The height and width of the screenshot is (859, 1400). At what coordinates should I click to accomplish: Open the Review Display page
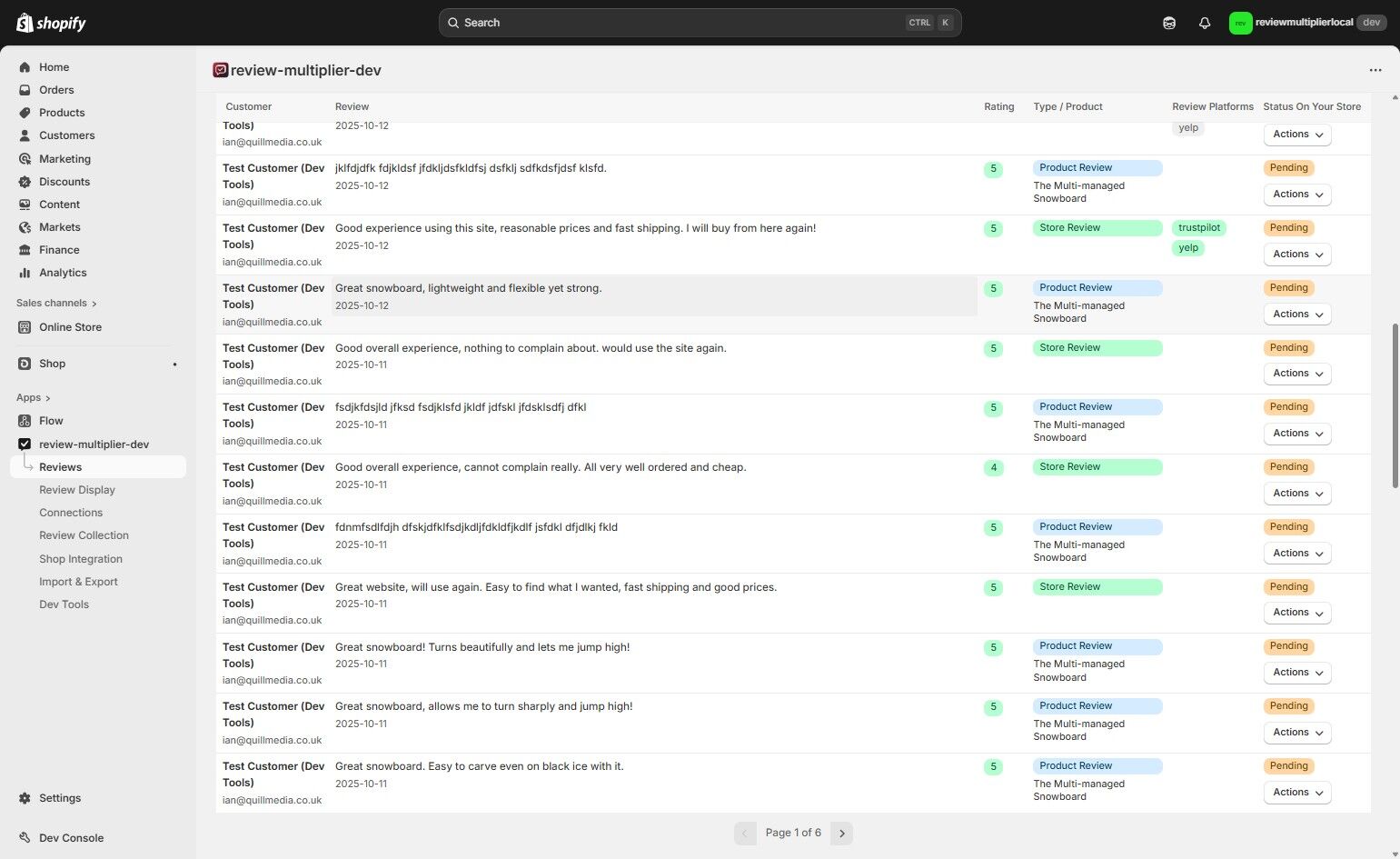(x=77, y=490)
